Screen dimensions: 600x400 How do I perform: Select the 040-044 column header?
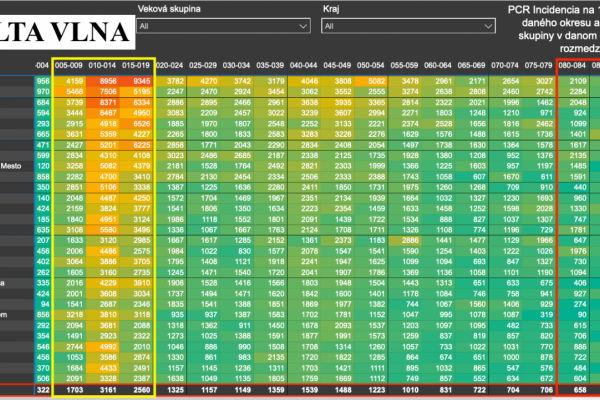click(x=309, y=65)
